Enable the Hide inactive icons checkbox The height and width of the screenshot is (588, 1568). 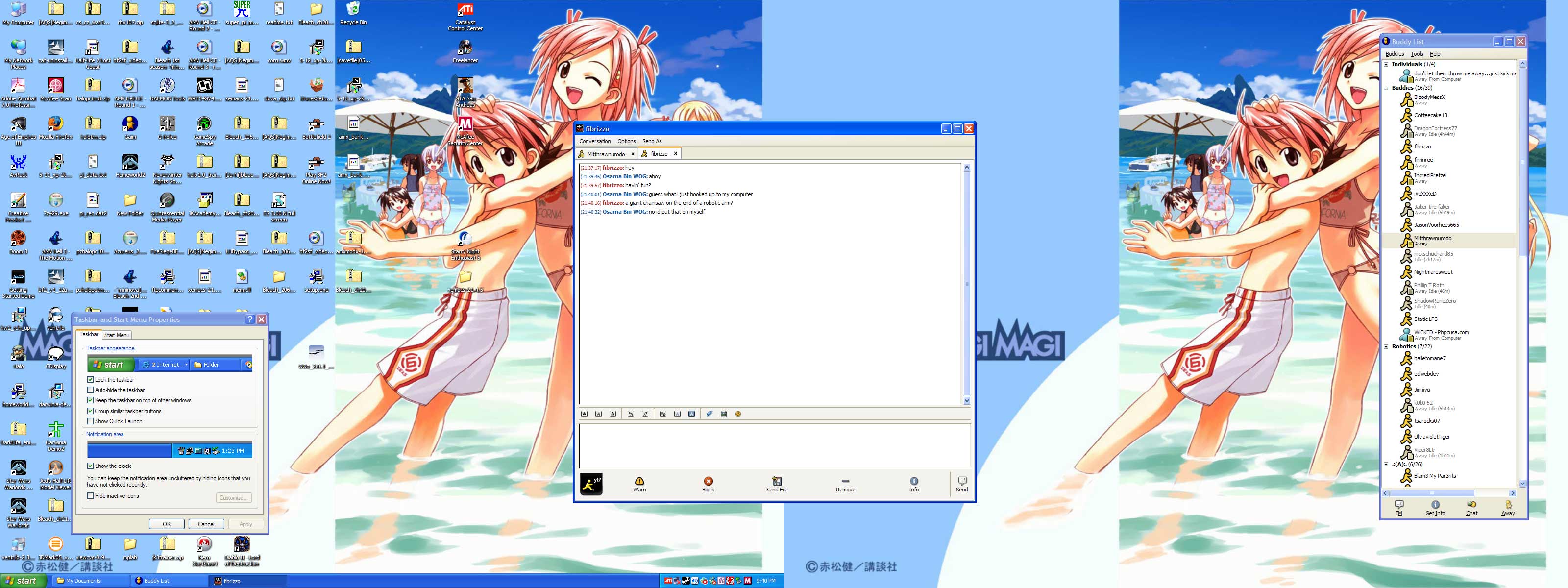[91, 495]
